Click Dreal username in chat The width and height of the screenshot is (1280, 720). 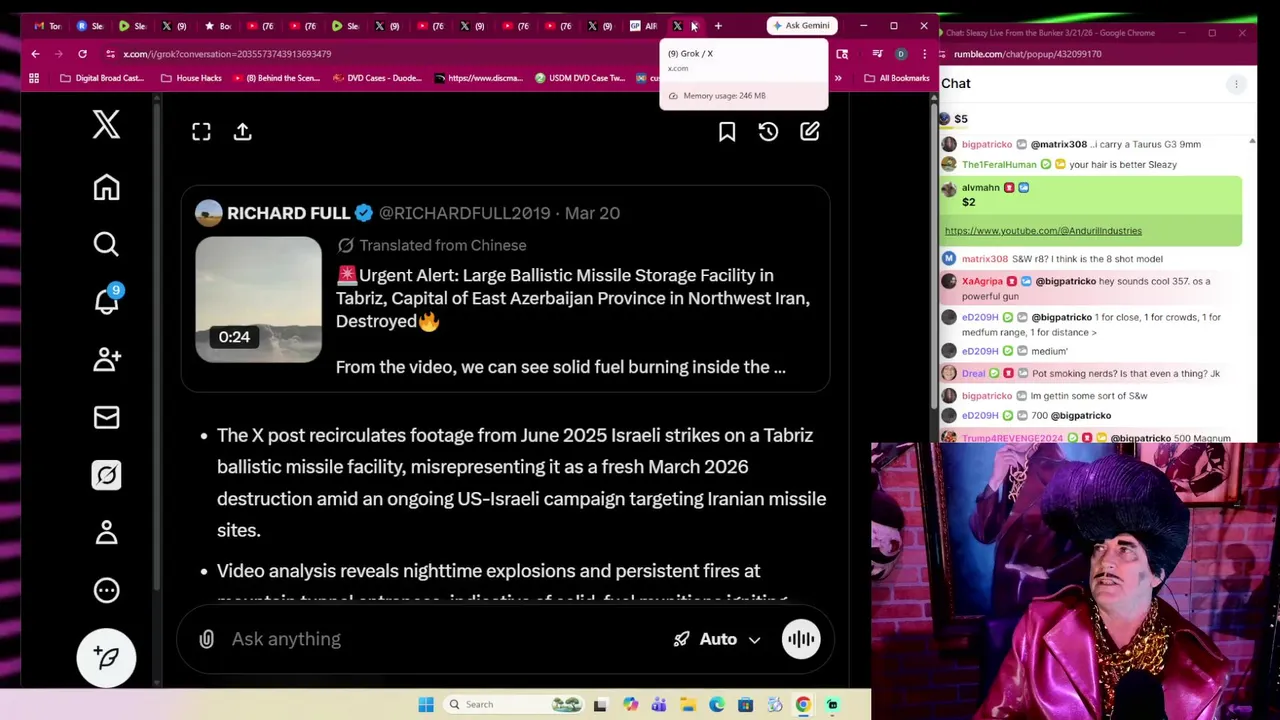click(973, 373)
